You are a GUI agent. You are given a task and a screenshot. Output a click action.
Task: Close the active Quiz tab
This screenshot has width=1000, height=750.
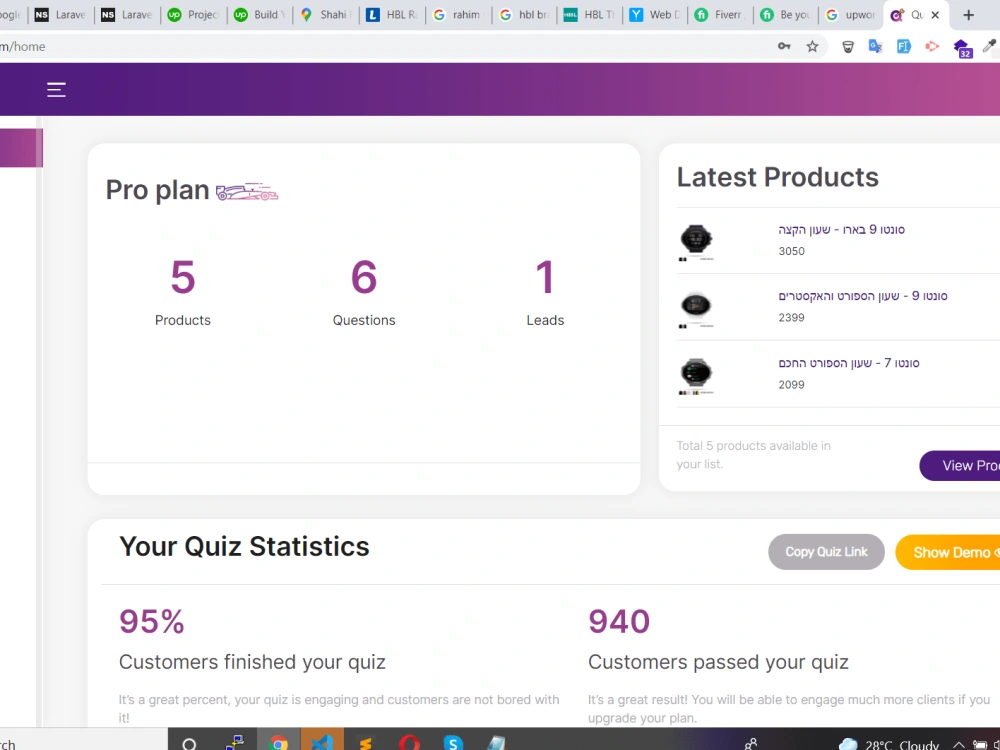point(935,15)
